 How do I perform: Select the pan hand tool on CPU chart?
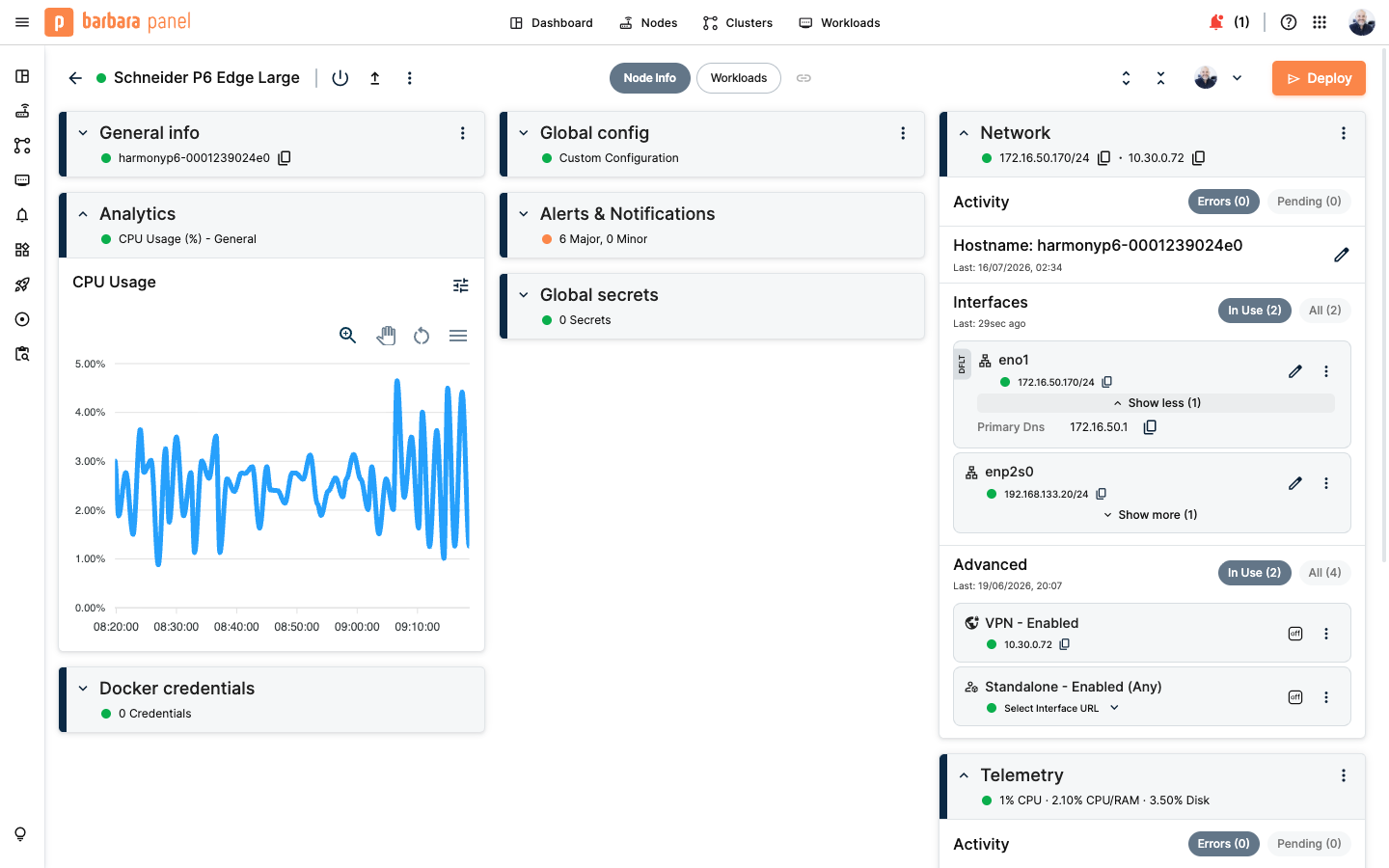point(386,336)
